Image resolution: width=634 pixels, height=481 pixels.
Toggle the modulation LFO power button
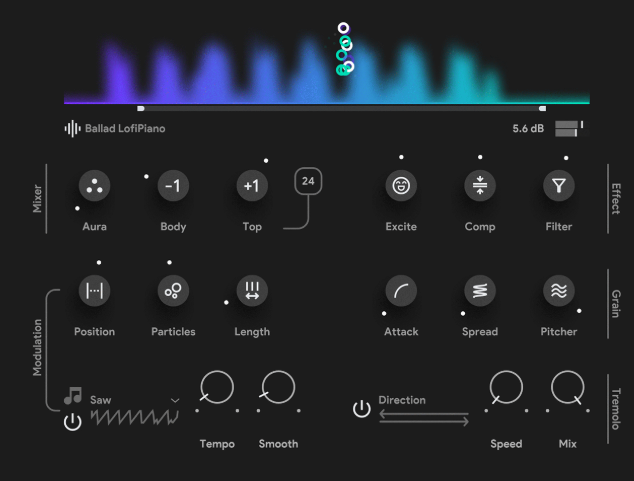point(72,421)
